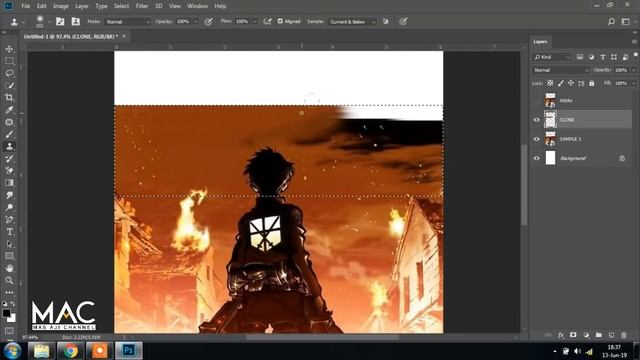Viewport: 640px width, 360px height.
Task: Delete layer with trash icon
Action: click(624, 335)
